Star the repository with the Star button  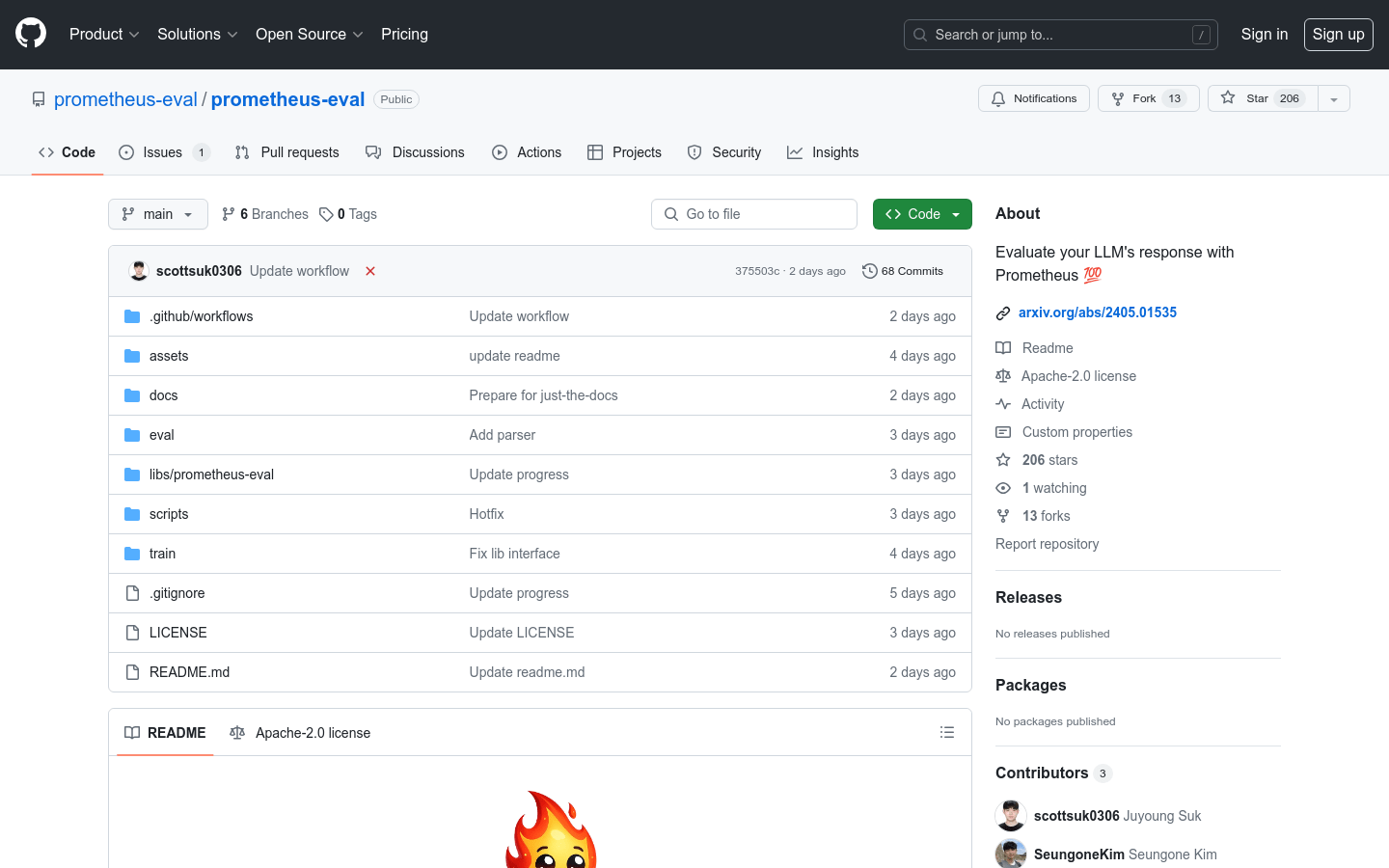[x=1263, y=98]
